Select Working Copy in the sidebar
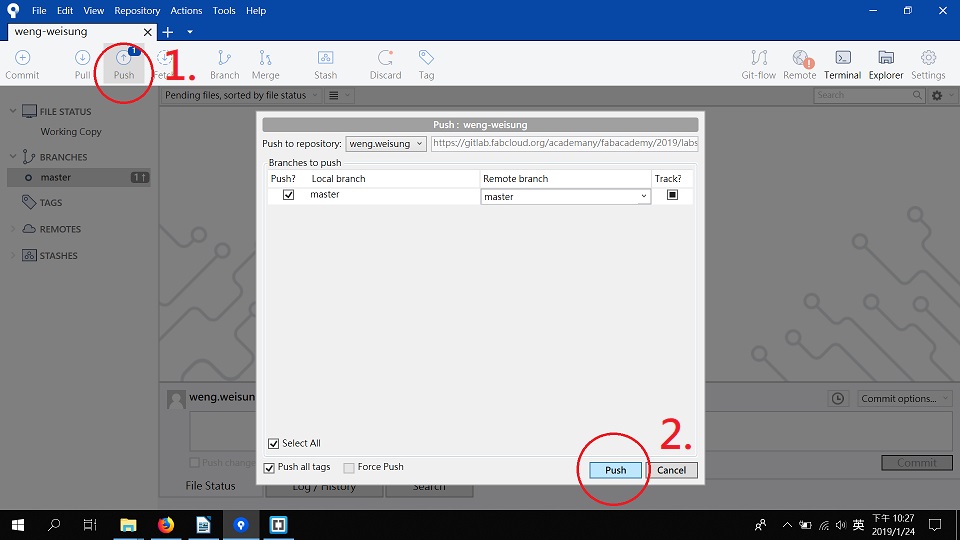The width and height of the screenshot is (960, 540). pos(71,132)
